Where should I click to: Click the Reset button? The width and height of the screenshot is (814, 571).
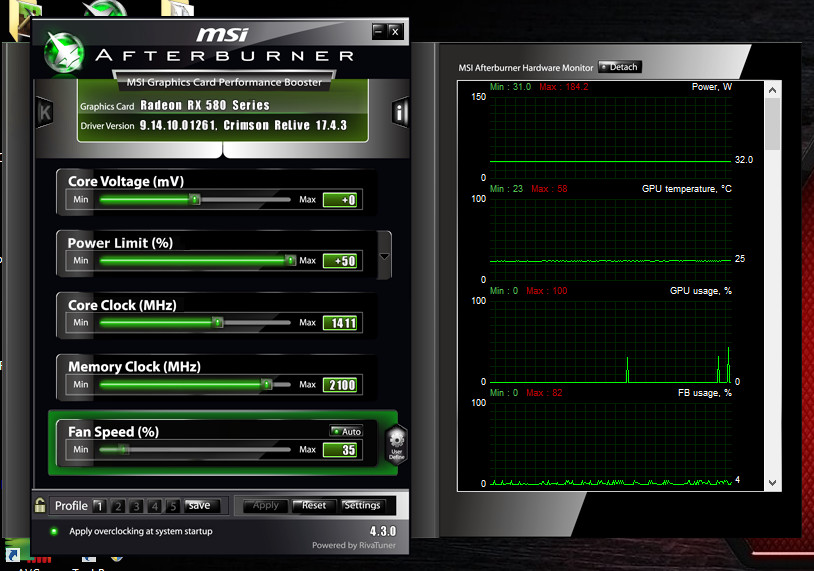314,505
